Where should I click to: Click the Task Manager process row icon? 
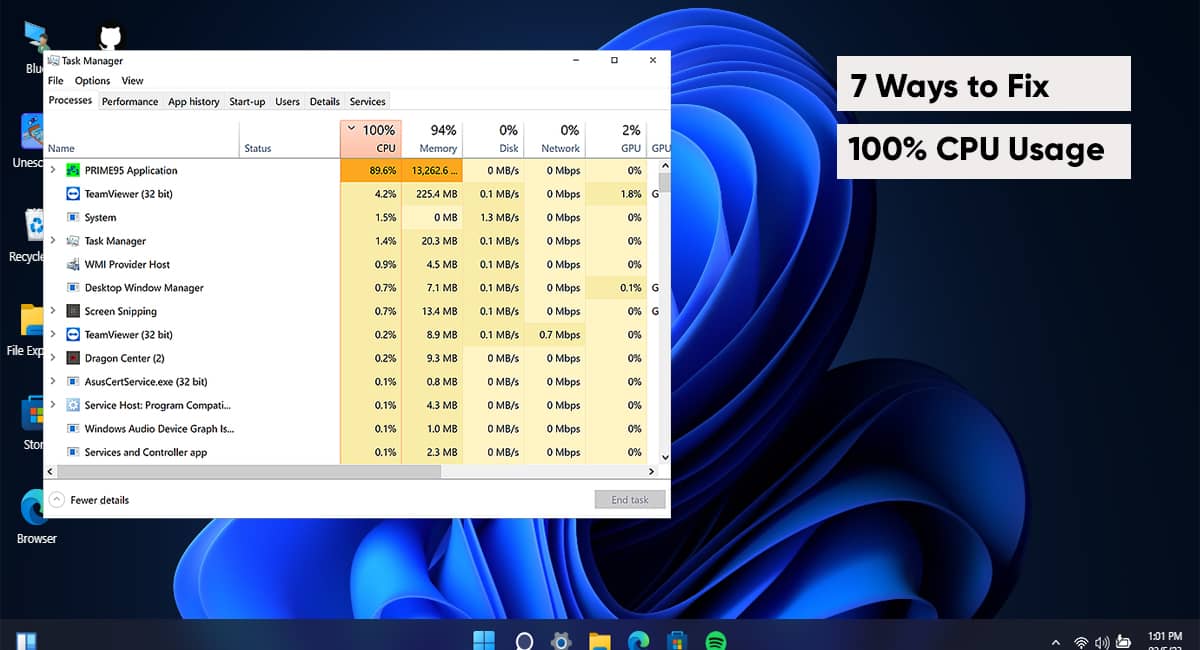(73, 241)
